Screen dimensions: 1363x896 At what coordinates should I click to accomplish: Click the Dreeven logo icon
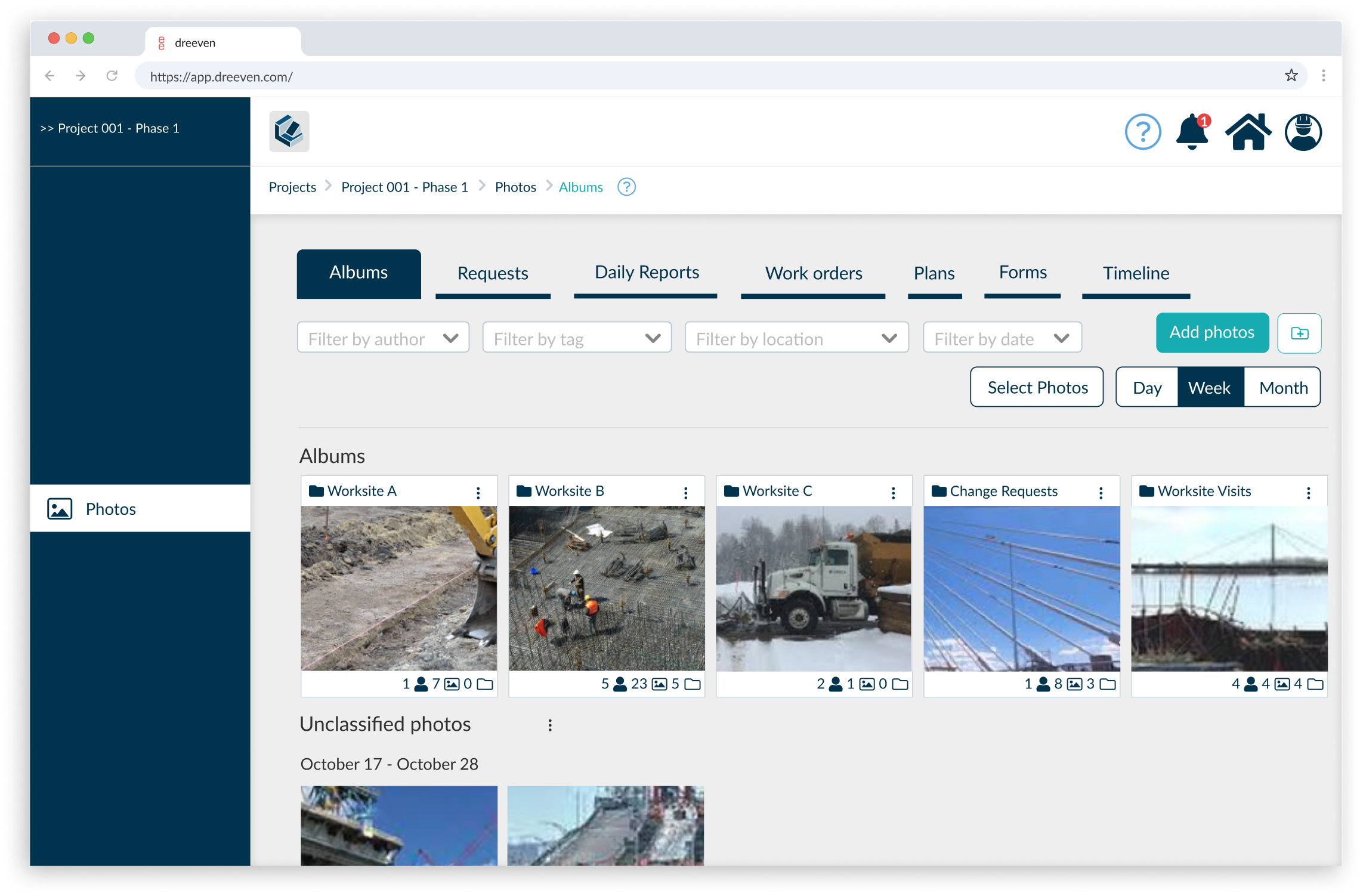point(289,131)
